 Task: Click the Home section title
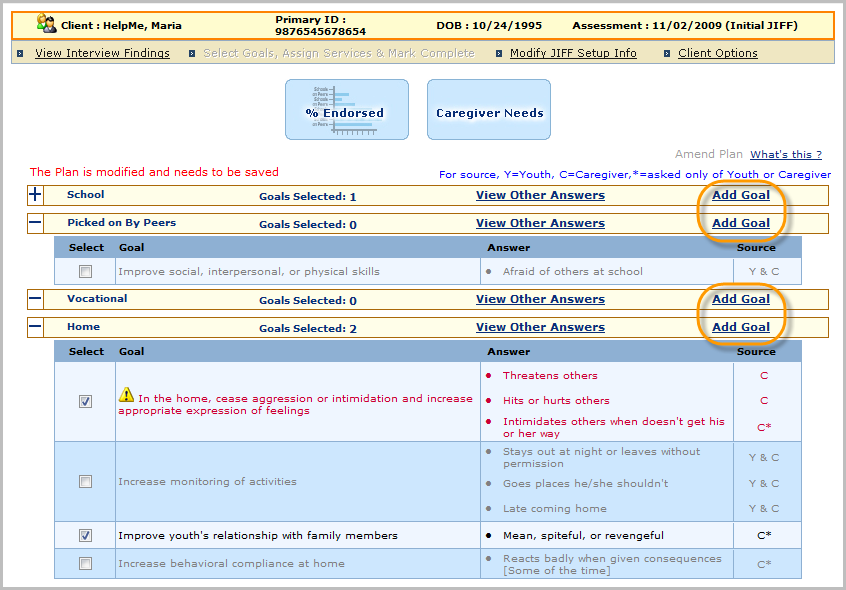tap(83, 327)
